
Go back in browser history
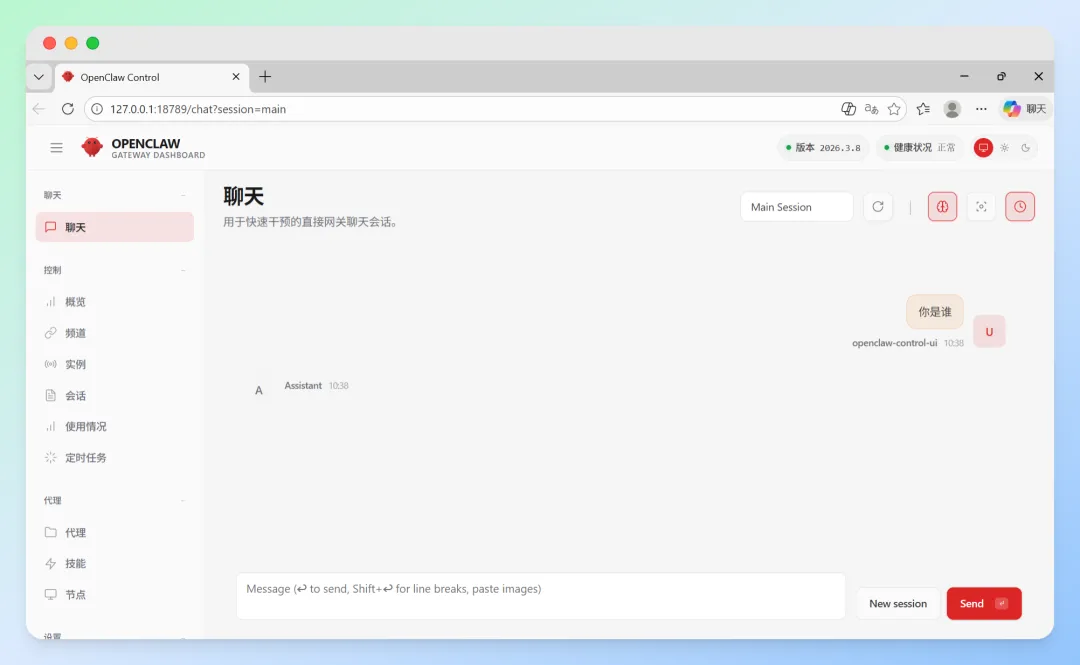pyautogui.click(x=39, y=109)
